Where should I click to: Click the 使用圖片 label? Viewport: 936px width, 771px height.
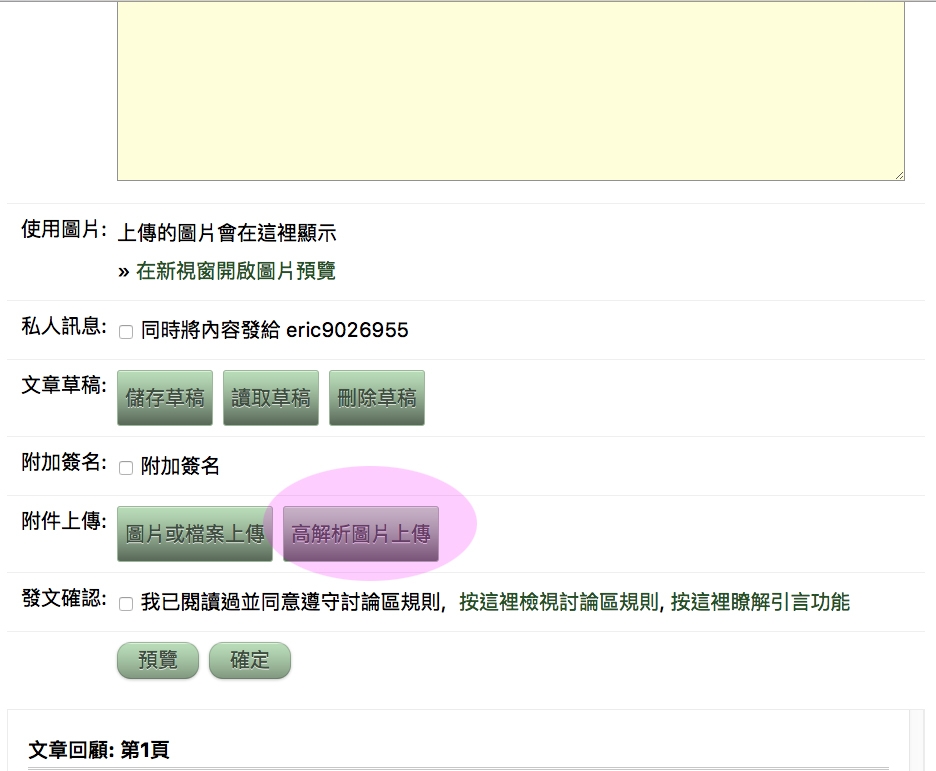click(64, 229)
